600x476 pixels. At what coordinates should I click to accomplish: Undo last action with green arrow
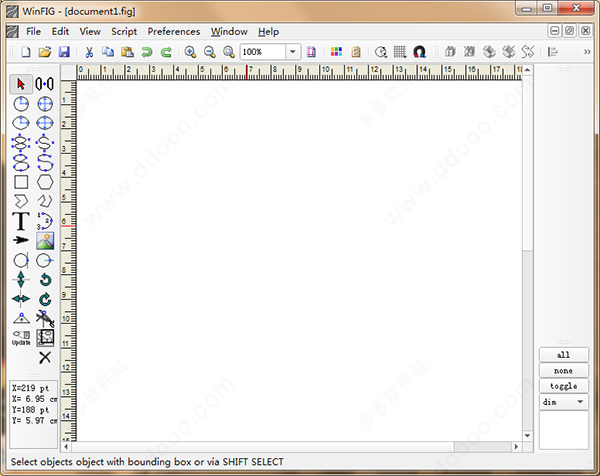(147, 52)
